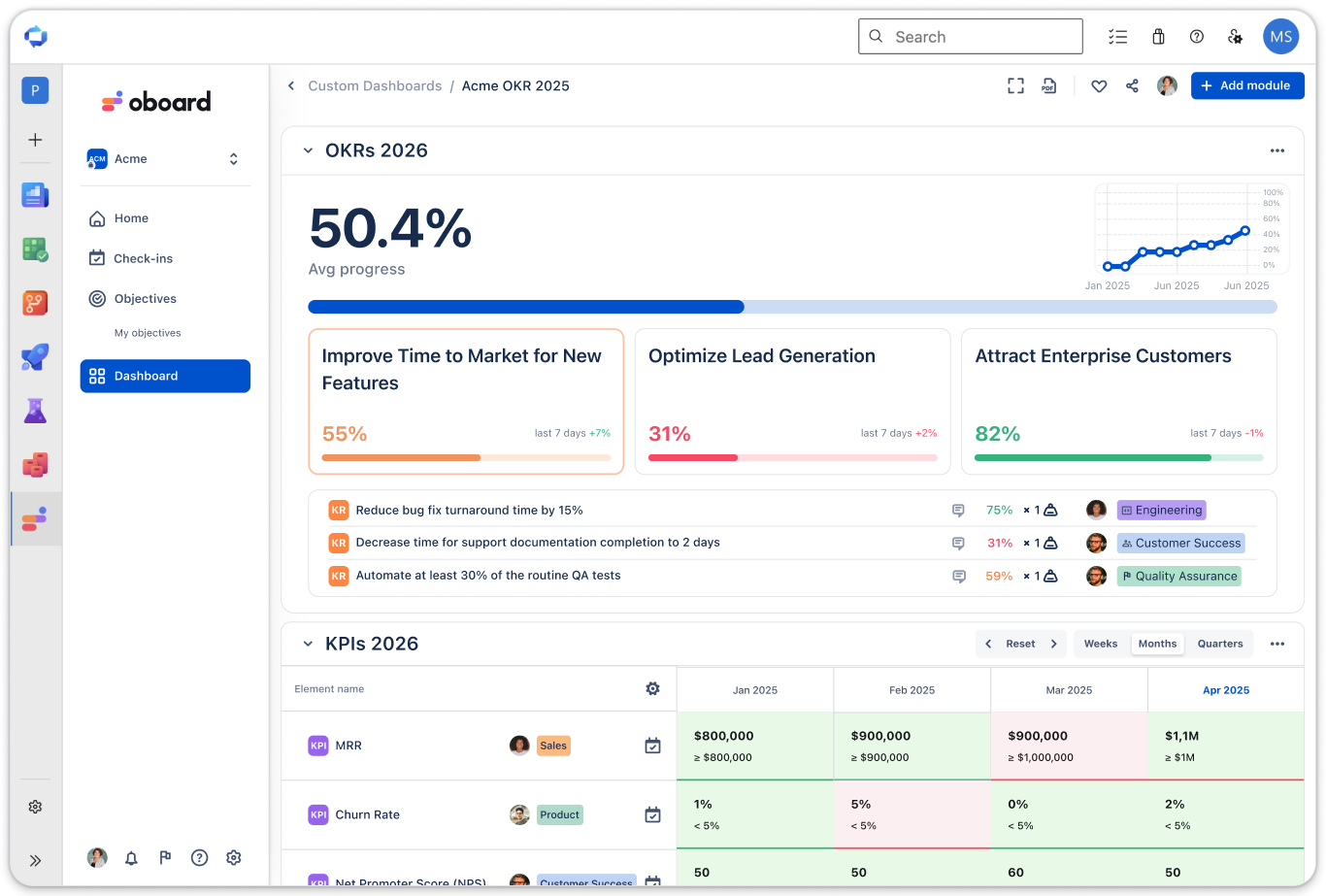Open the check-in calendar icon for MRR
Screen dimensions: 1326x896
point(652,746)
